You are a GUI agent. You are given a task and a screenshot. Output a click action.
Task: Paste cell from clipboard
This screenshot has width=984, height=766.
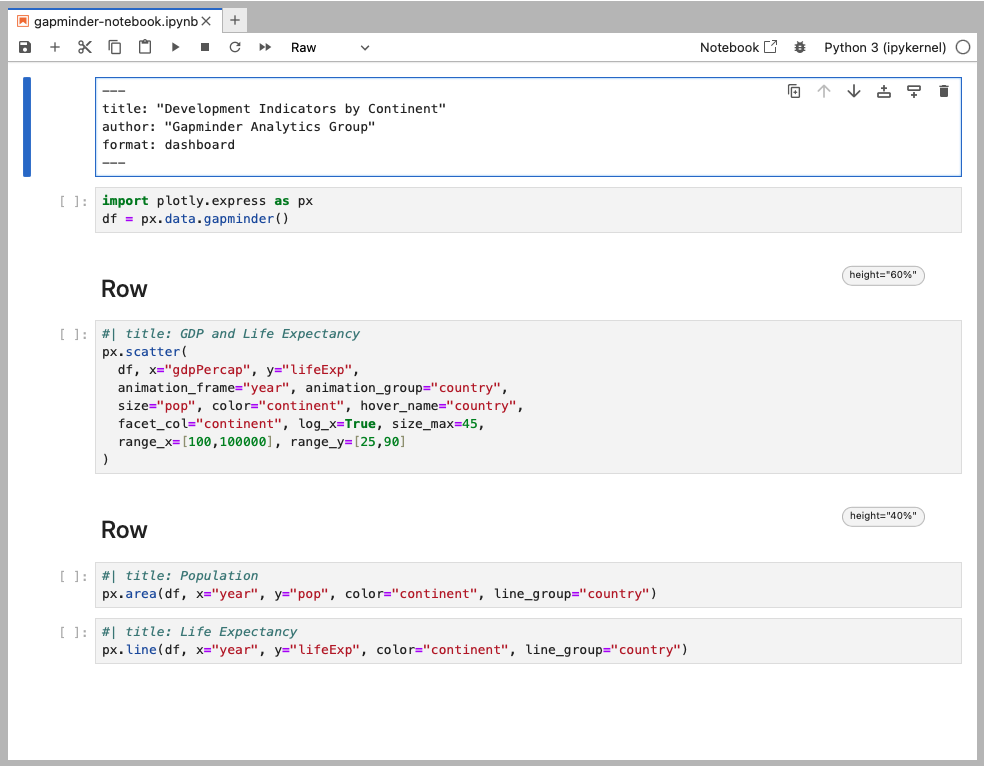pos(143,47)
